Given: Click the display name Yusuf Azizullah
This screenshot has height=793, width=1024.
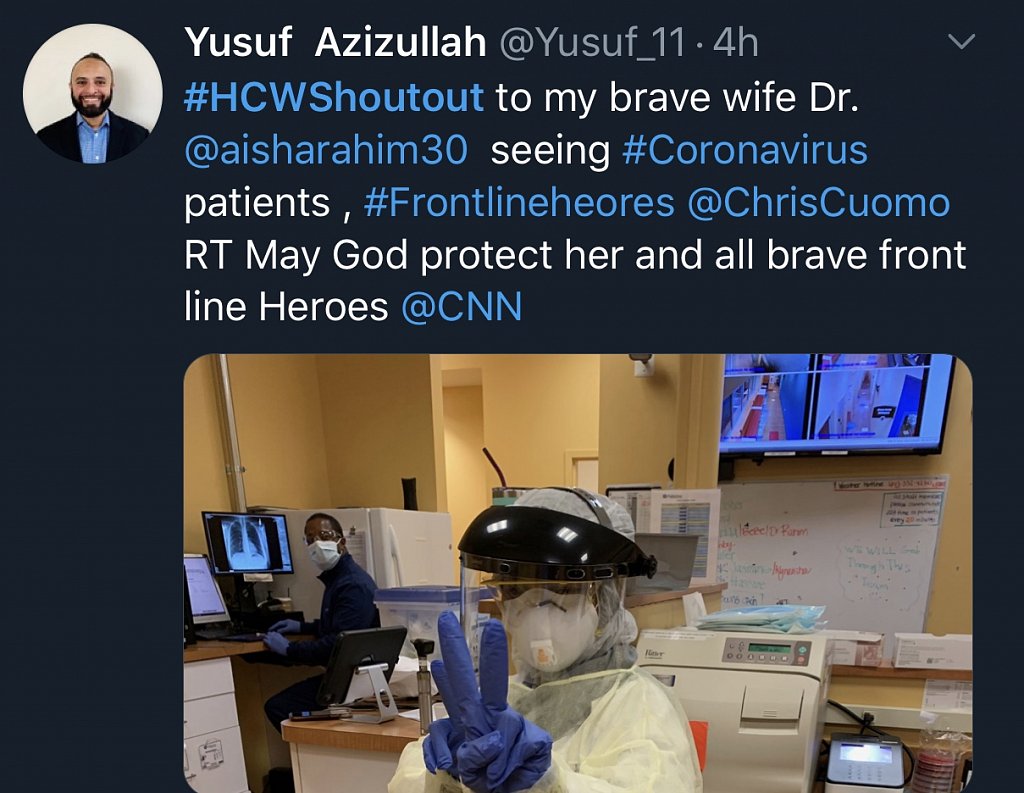Looking at the screenshot, I should point(335,43).
